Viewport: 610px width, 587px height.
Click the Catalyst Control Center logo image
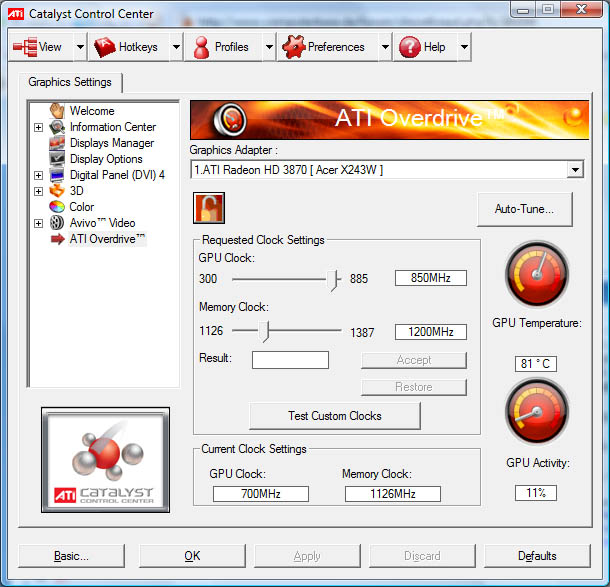click(x=105, y=460)
